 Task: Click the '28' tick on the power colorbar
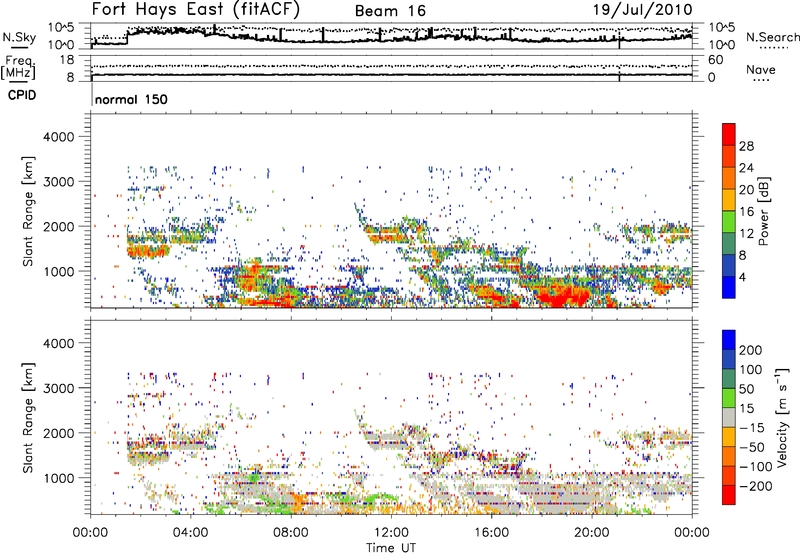[x=746, y=146]
